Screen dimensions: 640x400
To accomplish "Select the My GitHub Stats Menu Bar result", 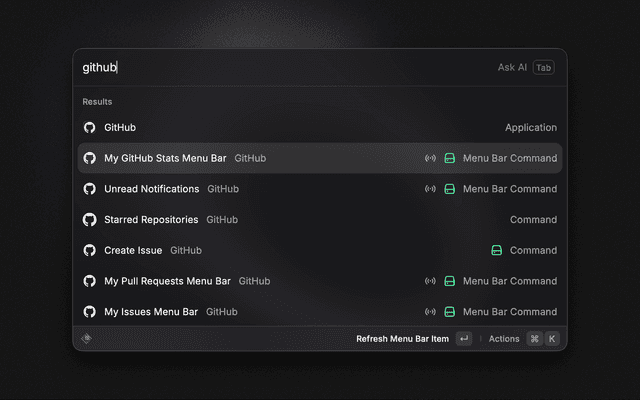I will point(320,158).
